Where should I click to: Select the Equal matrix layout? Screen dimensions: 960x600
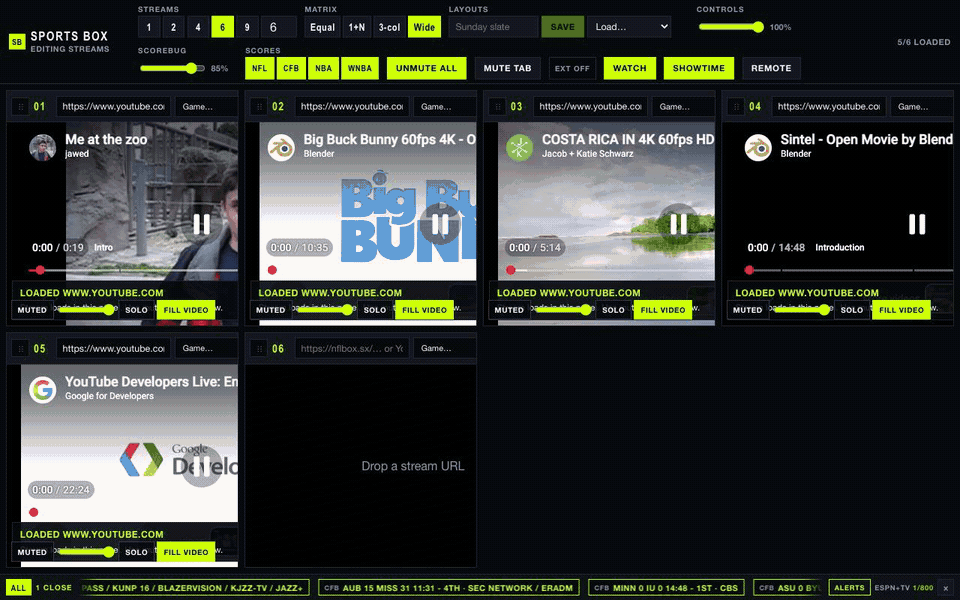tap(322, 27)
